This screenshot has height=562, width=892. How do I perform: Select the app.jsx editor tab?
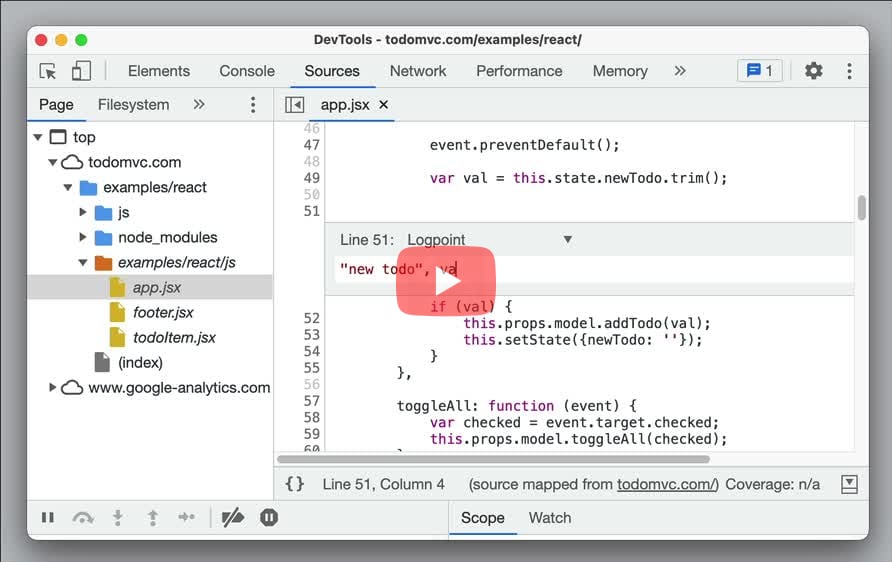345,105
